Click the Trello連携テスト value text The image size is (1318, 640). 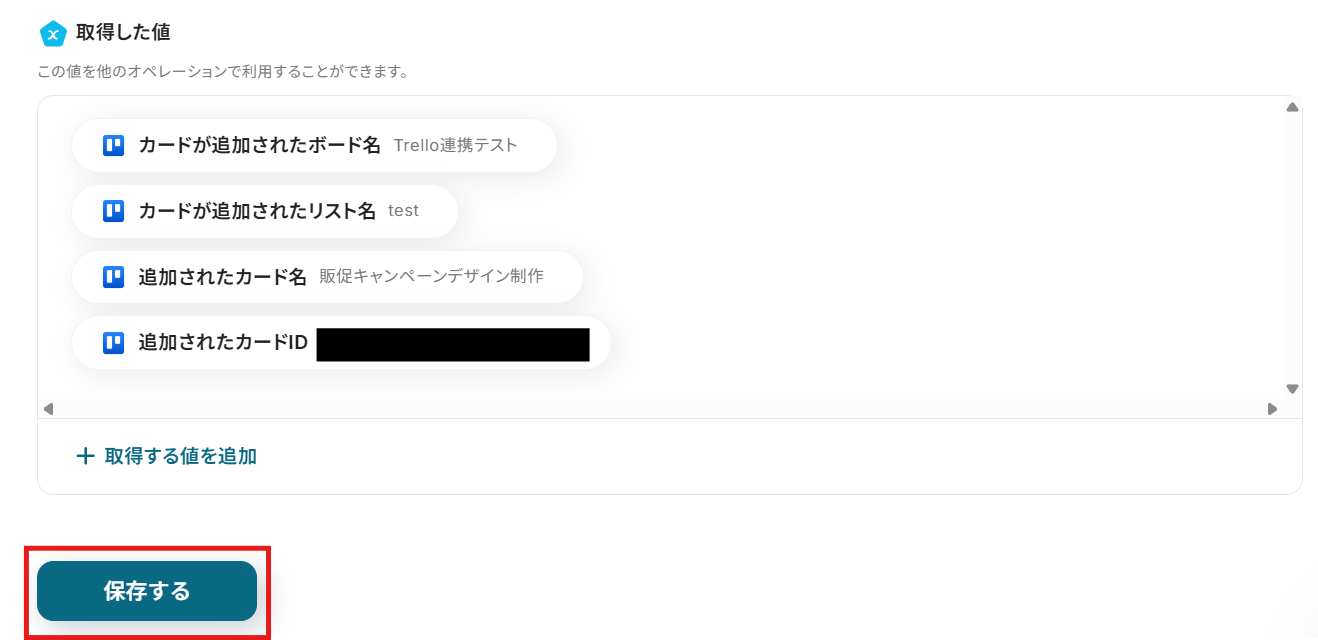pyautogui.click(x=456, y=145)
